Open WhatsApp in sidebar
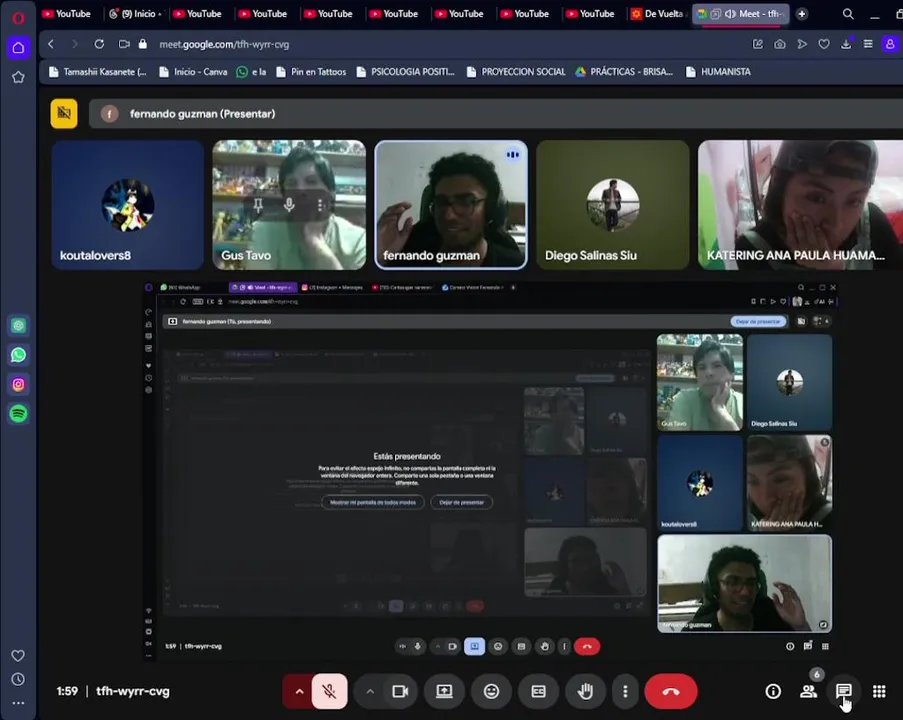 pyautogui.click(x=18, y=355)
